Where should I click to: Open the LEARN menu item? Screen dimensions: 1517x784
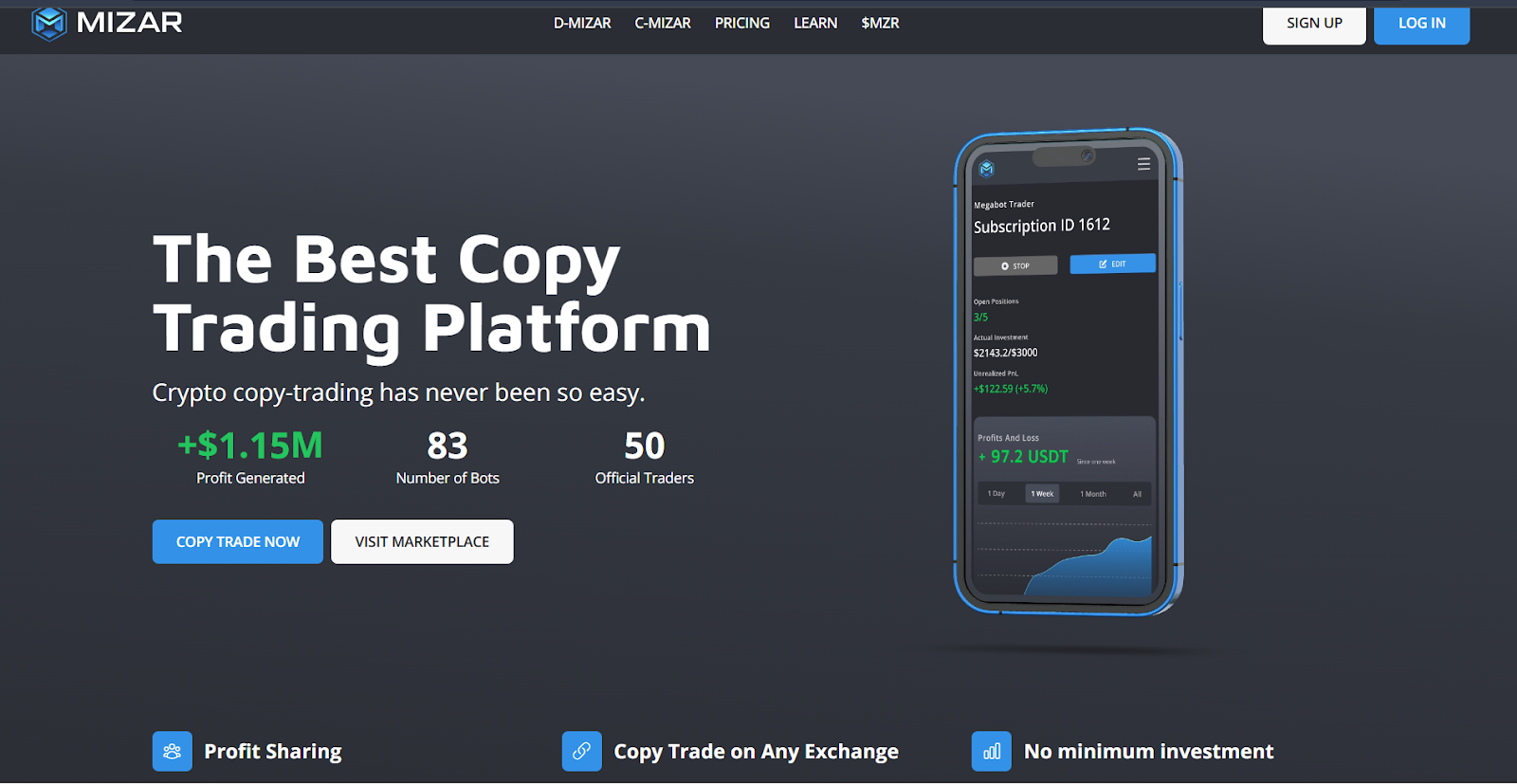coord(815,23)
